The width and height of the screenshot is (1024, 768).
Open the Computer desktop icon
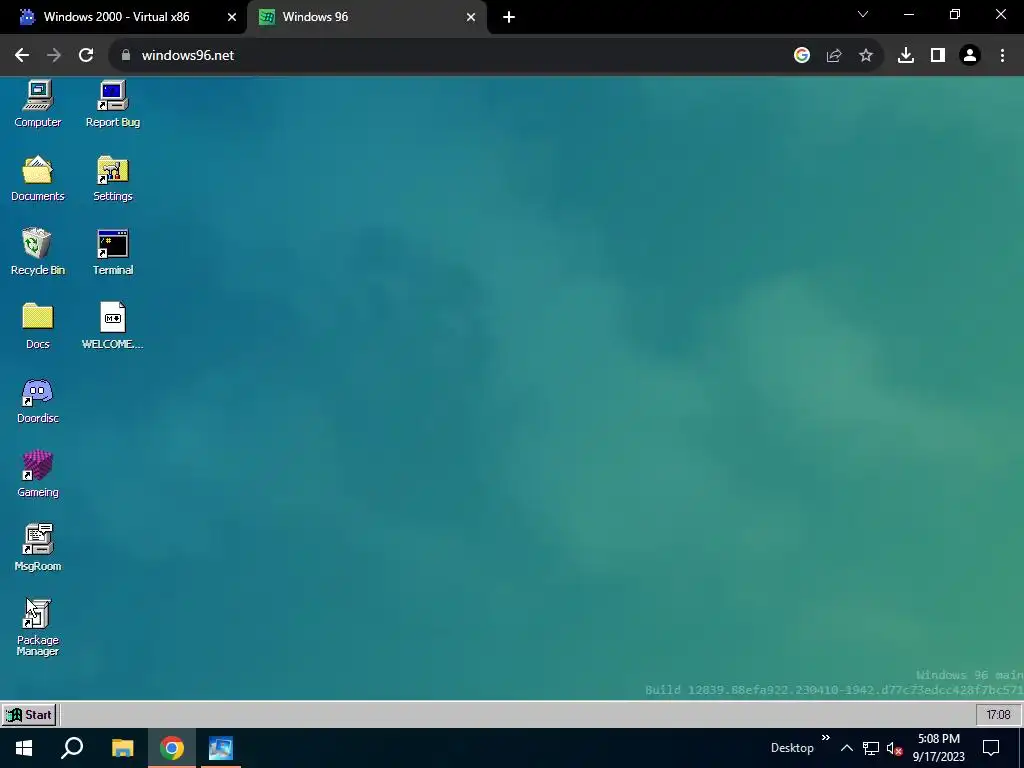38,104
